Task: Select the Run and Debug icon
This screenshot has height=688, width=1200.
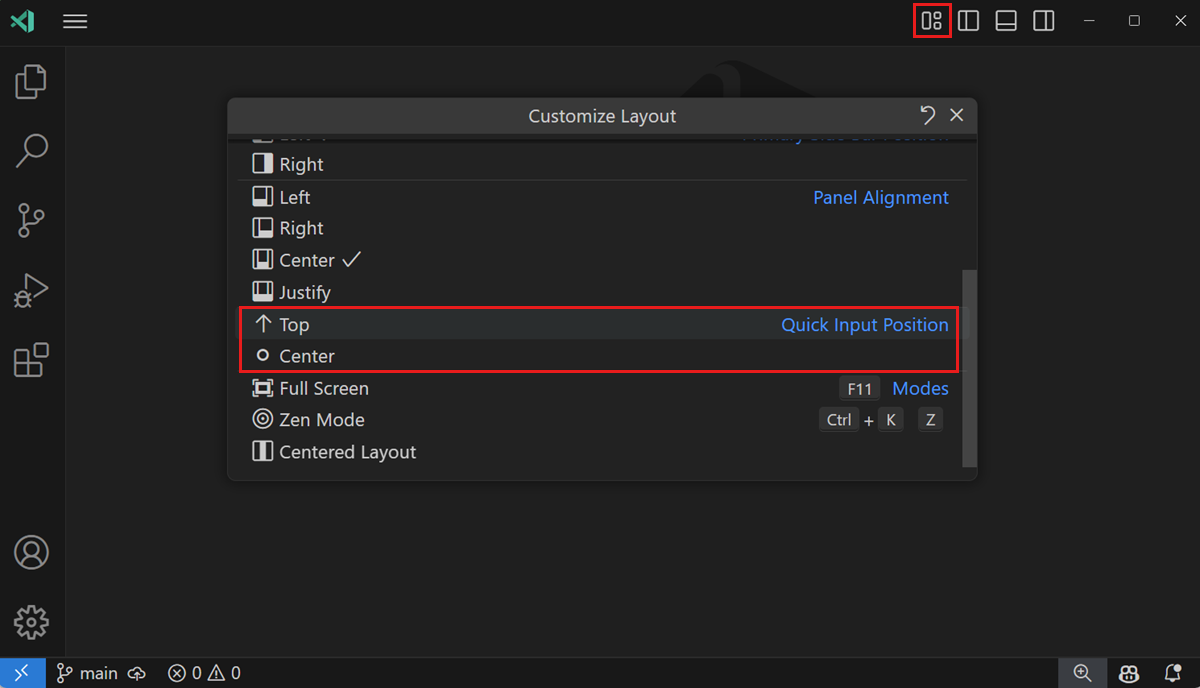Action: tap(31, 290)
